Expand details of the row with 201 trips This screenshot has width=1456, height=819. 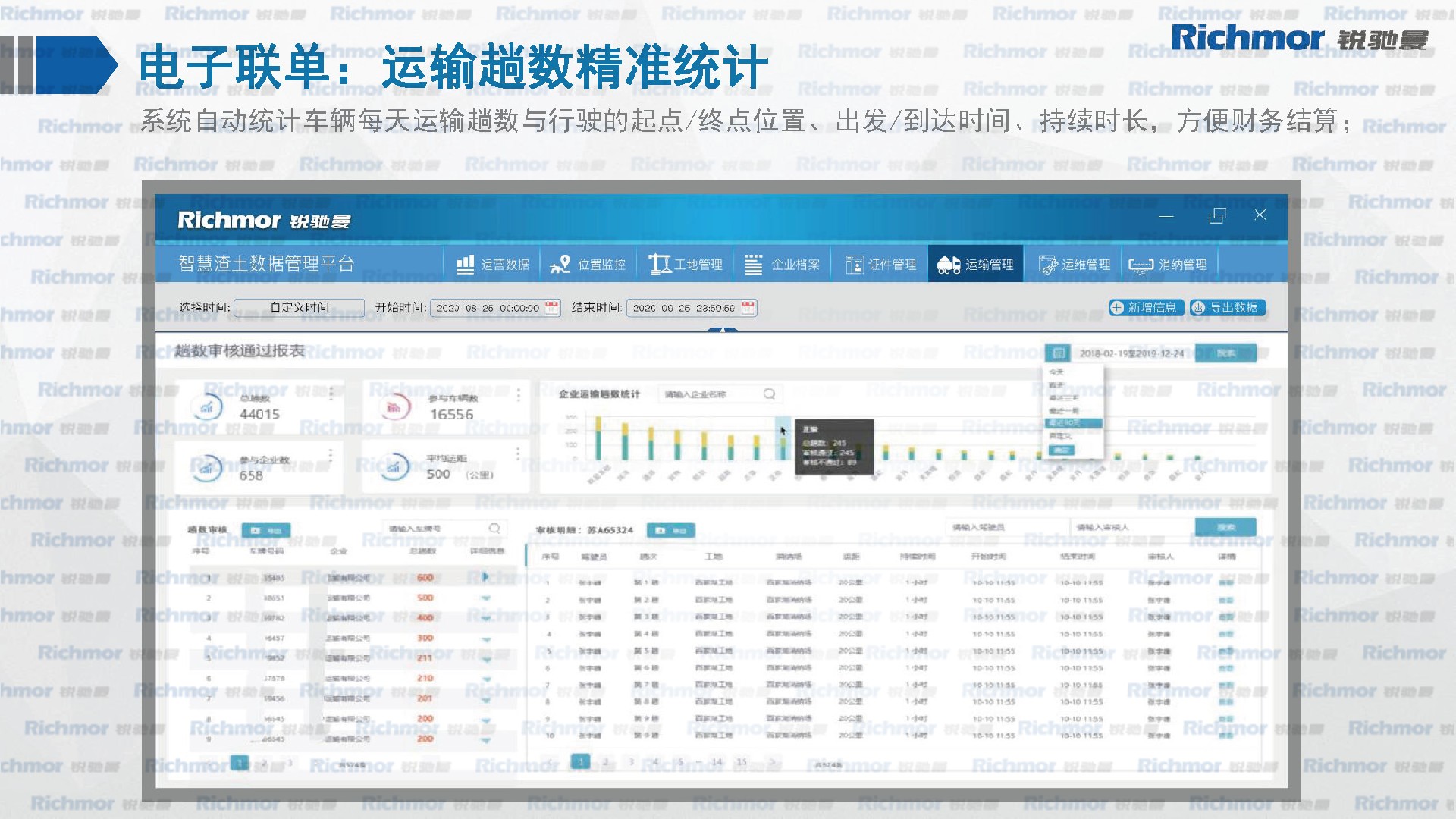point(486,700)
